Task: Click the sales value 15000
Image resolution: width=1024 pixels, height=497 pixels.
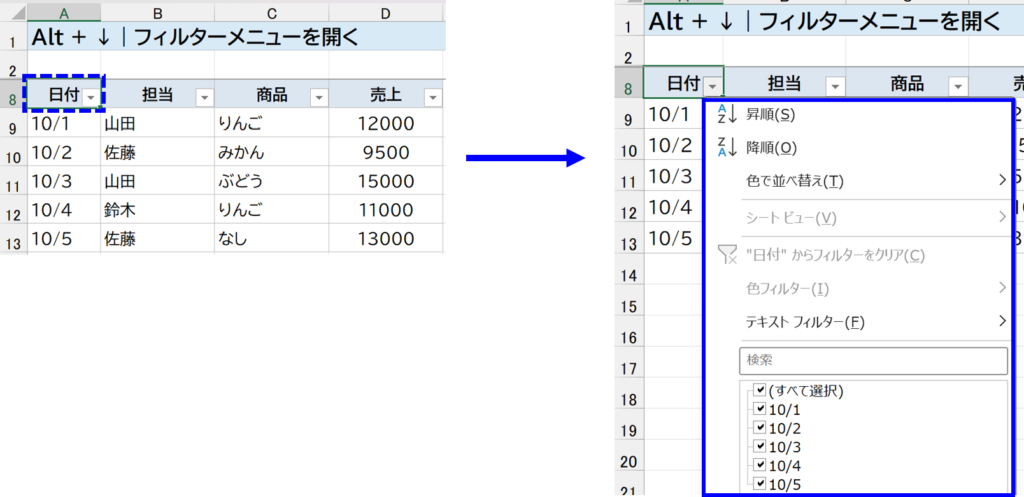Action: coord(386,182)
